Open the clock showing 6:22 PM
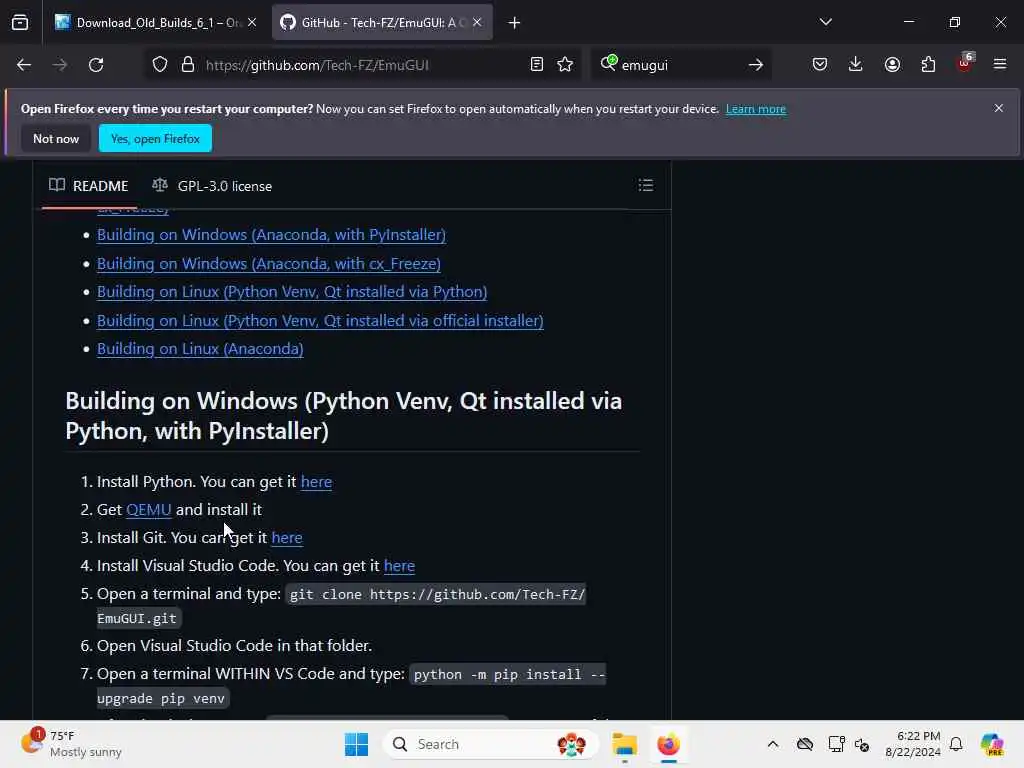The height and width of the screenshot is (768, 1024). tap(912, 744)
